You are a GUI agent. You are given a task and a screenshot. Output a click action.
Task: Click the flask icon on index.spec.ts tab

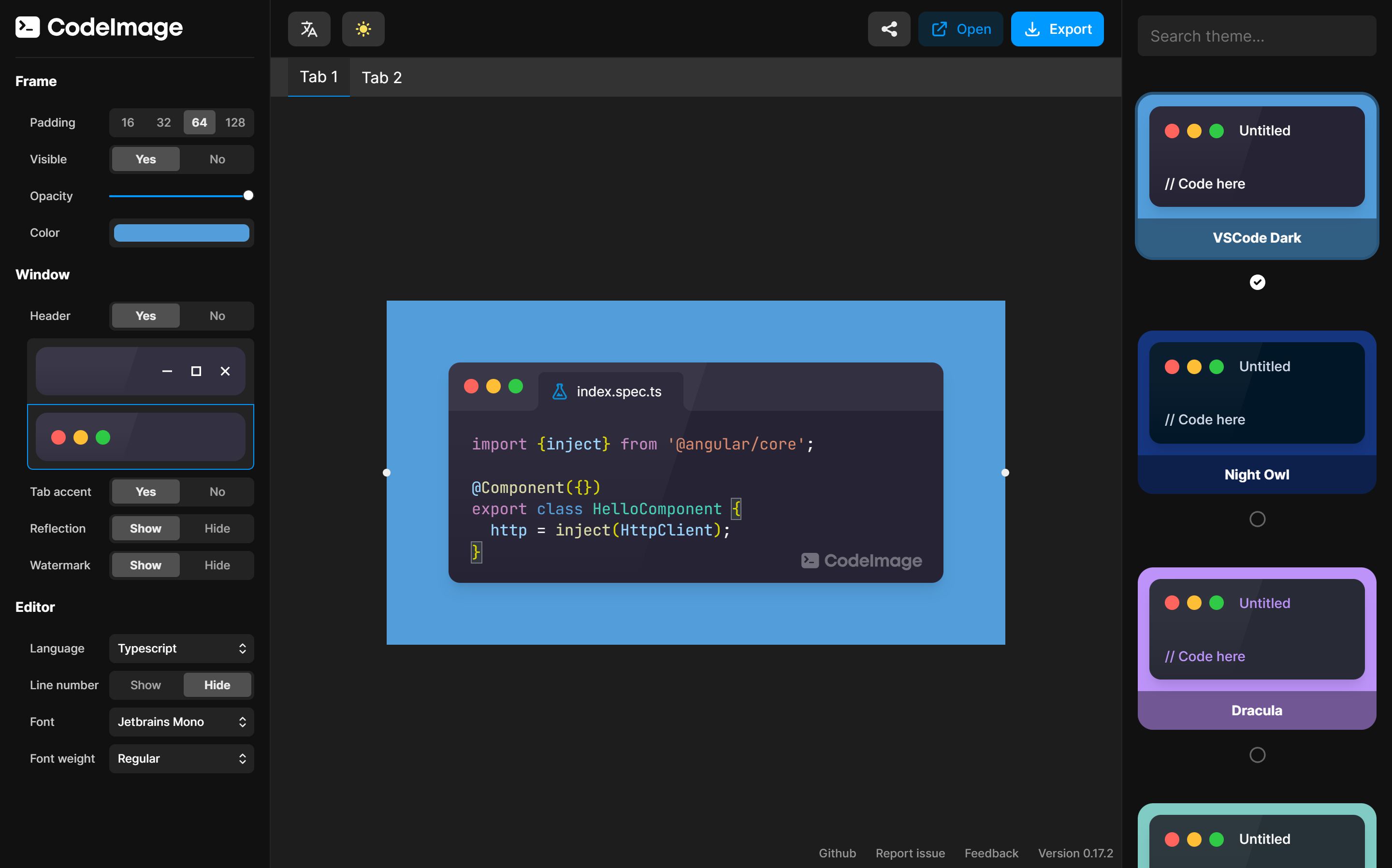click(559, 391)
